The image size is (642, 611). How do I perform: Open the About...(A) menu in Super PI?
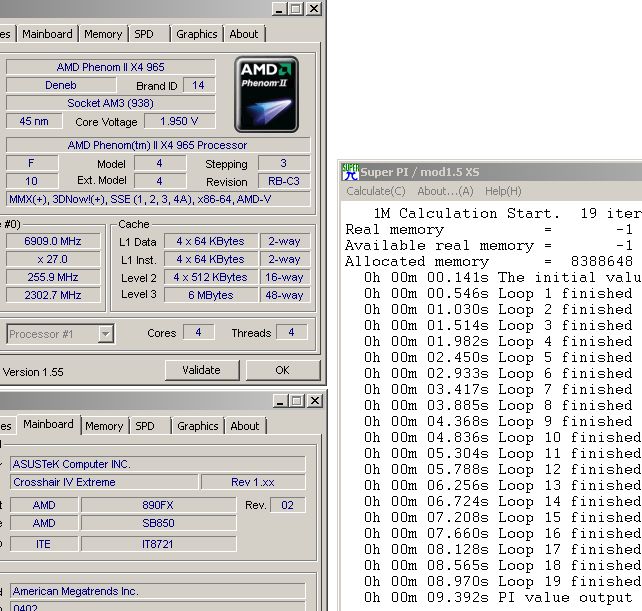(445, 191)
